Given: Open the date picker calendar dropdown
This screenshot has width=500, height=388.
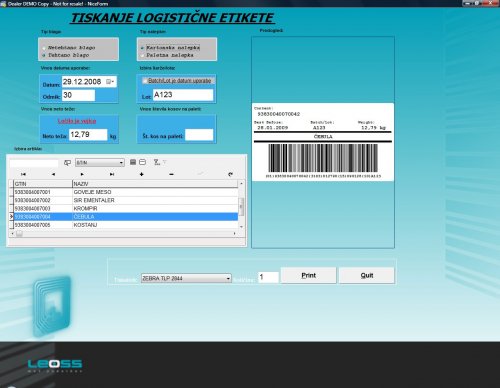Looking at the screenshot, I should click(110, 82).
